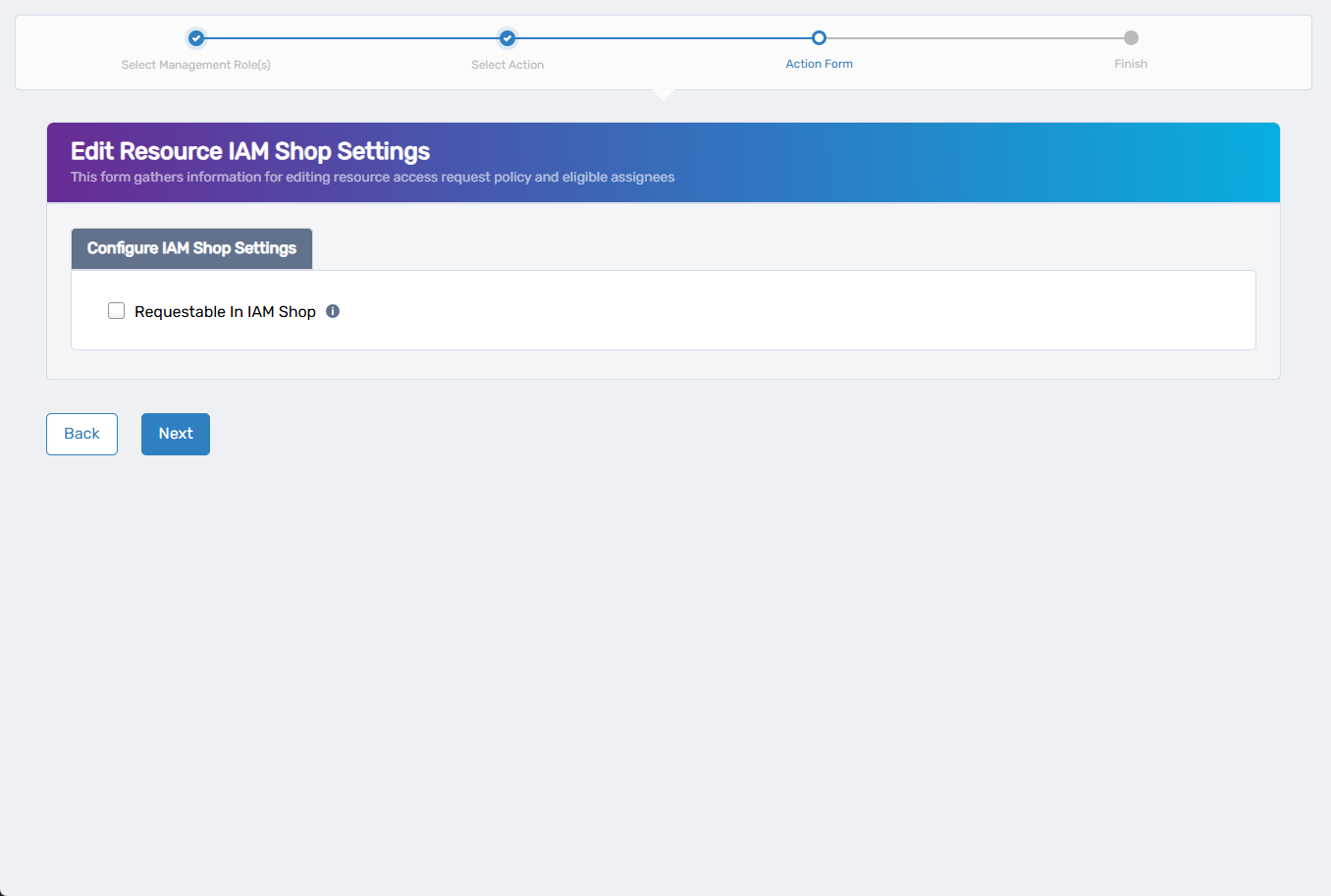
Task: Click the Select Management Role(s) checkmark icon
Action: [x=195, y=37]
